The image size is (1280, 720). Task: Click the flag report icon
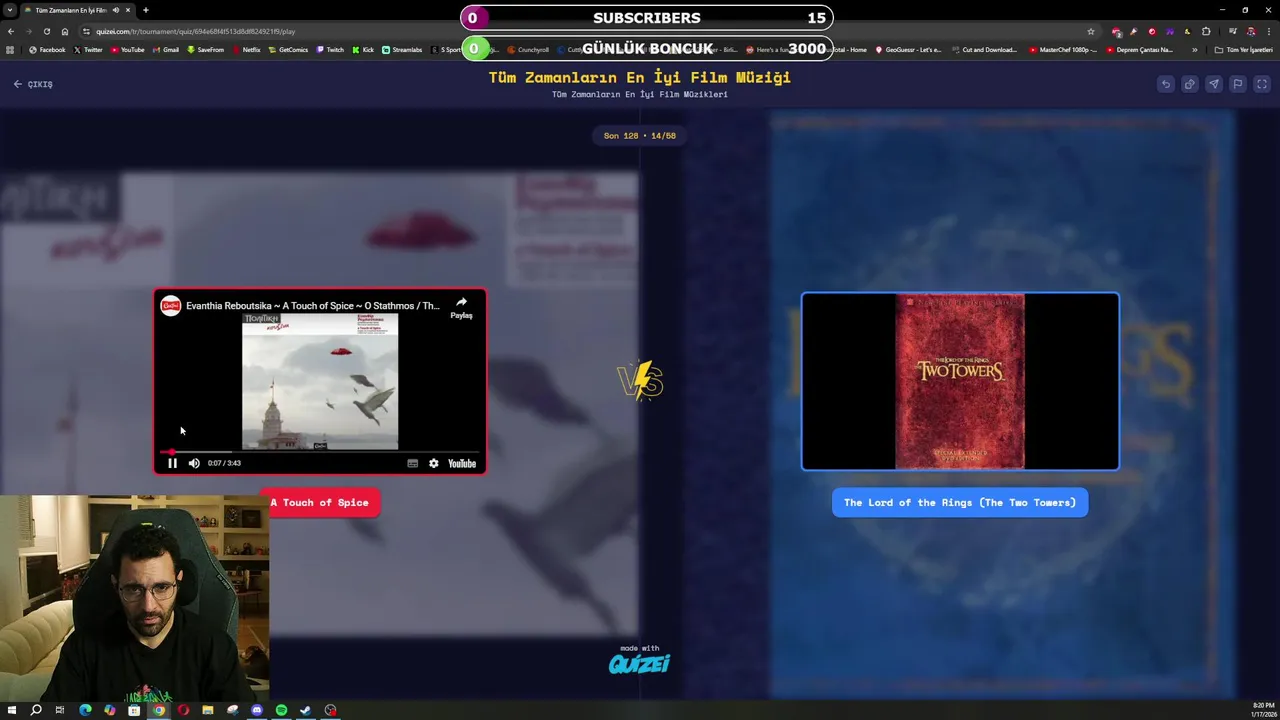(x=1238, y=84)
